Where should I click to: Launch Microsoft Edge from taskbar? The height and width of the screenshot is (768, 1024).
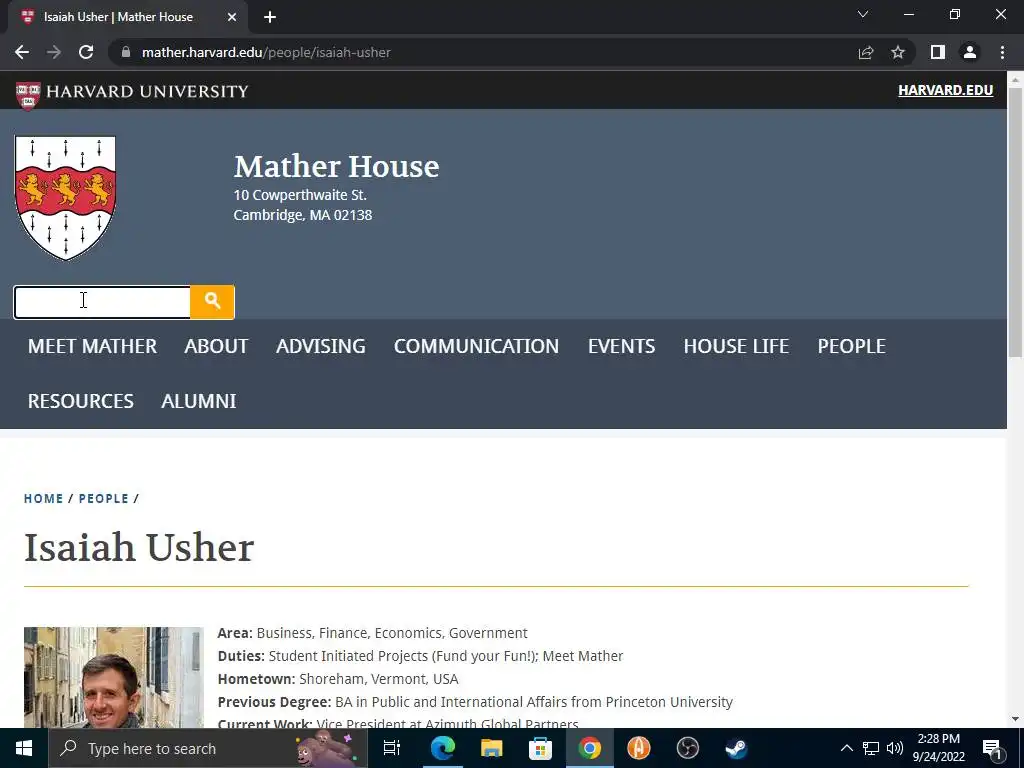coord(442,748)
